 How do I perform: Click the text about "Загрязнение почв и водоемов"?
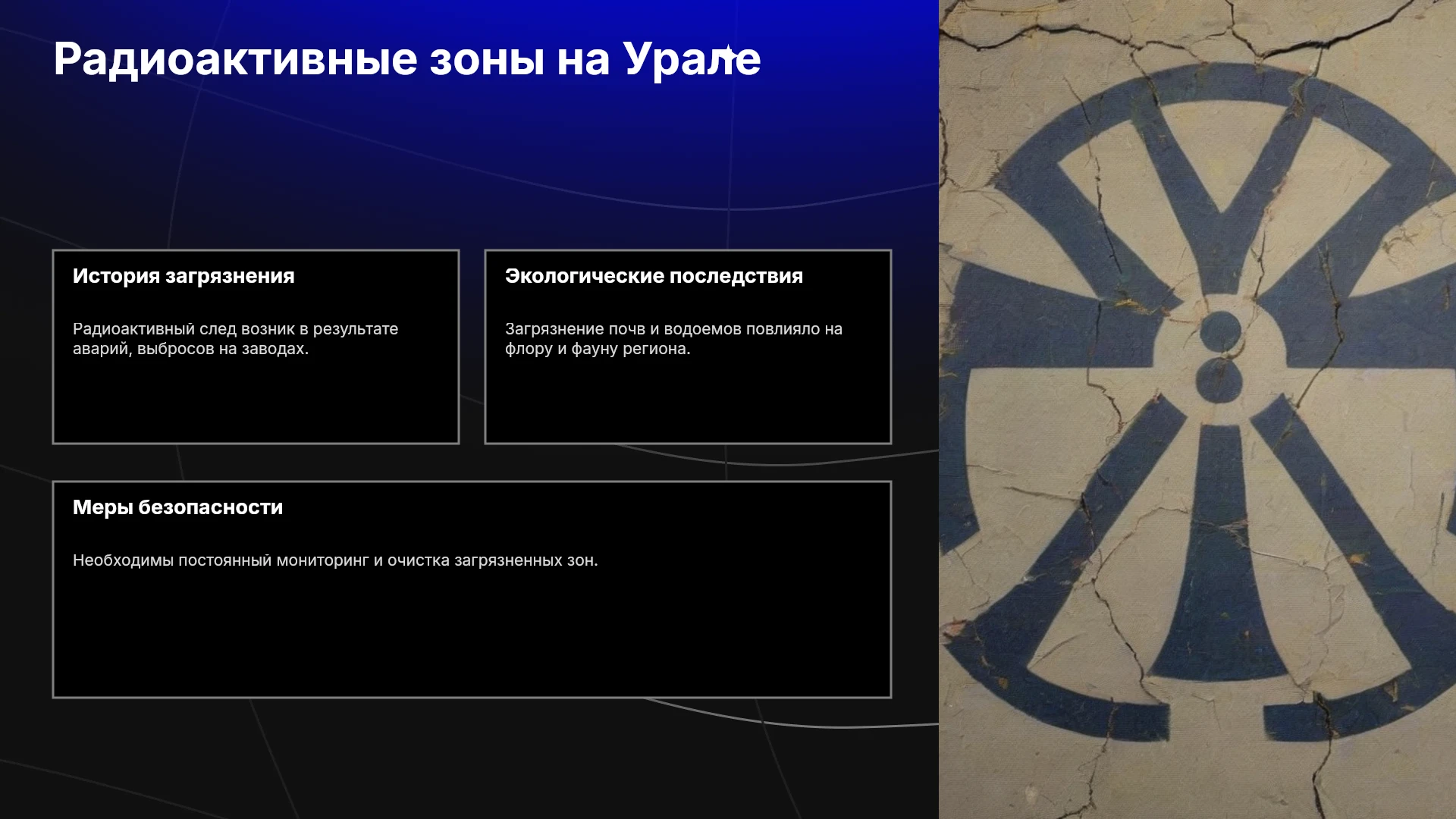click(x=673, y=339)
